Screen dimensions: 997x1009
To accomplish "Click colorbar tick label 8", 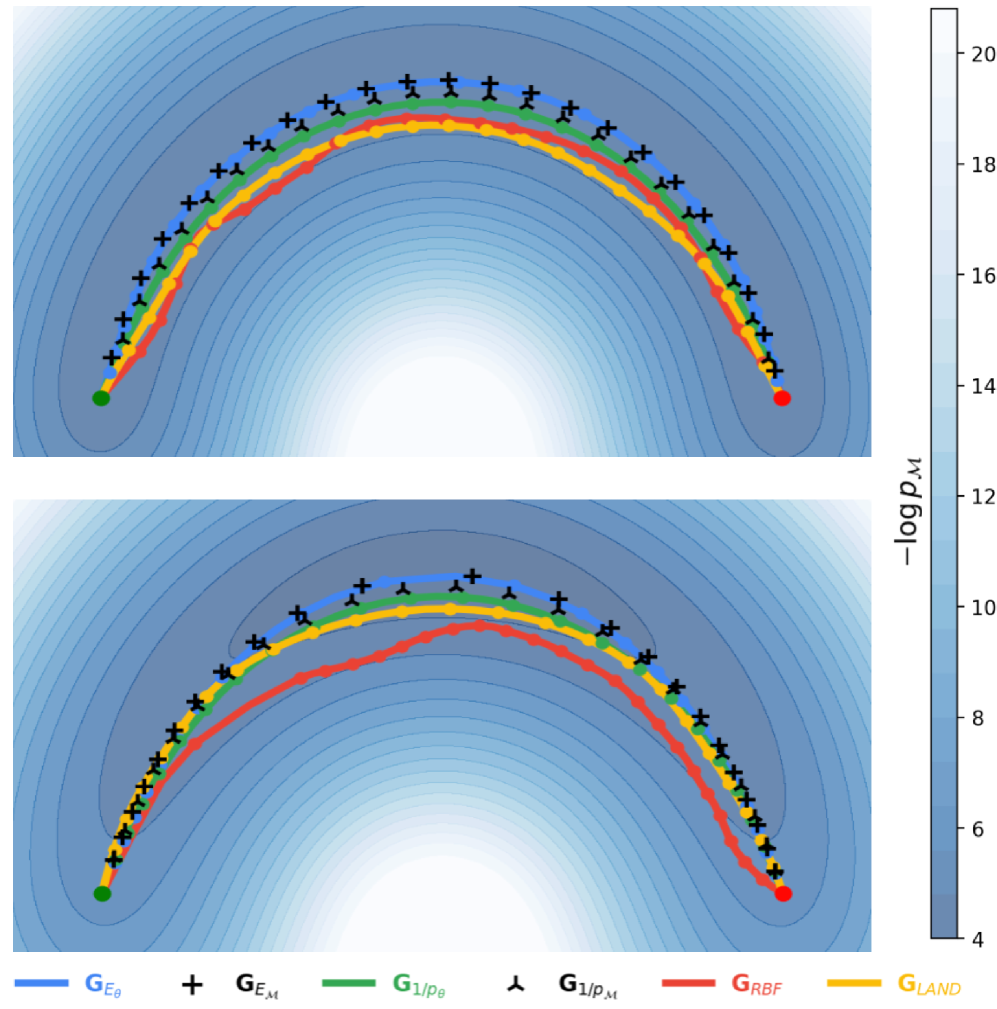I will pyautogui.click(x=977, y=719).
